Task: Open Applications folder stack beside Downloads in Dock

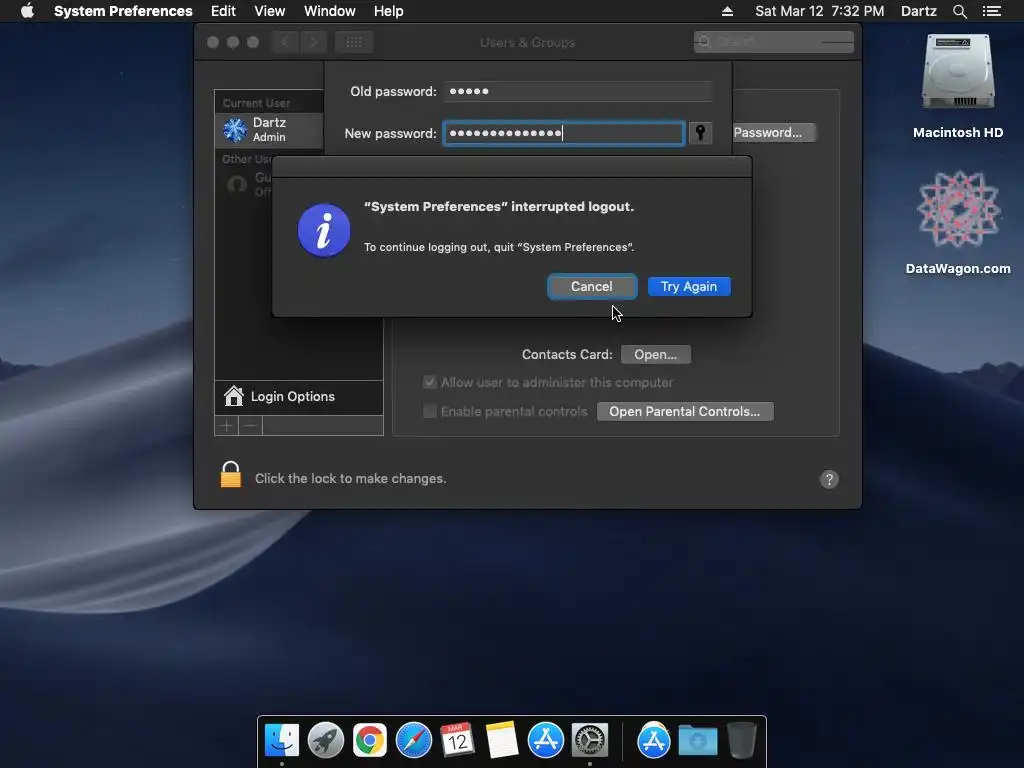Action: click(654, 741)
